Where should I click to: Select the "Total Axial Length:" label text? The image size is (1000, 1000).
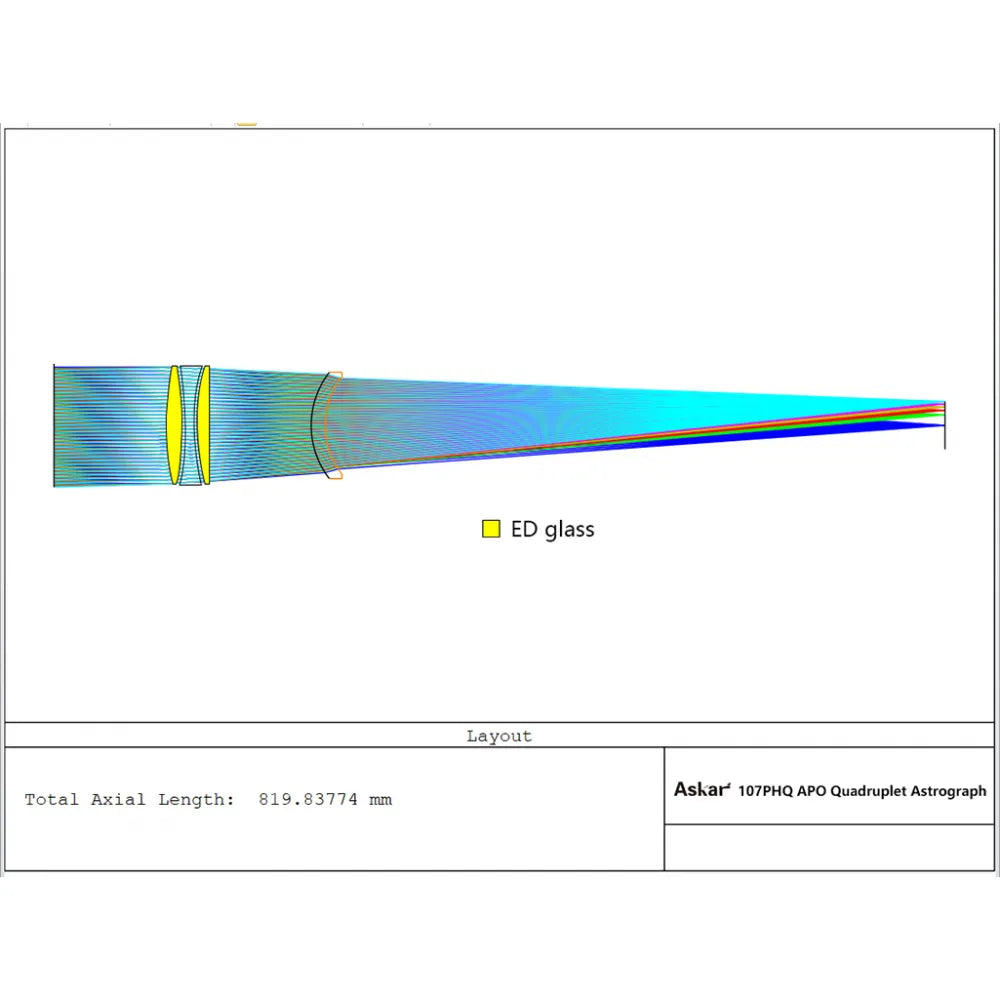tap(130, 800)
